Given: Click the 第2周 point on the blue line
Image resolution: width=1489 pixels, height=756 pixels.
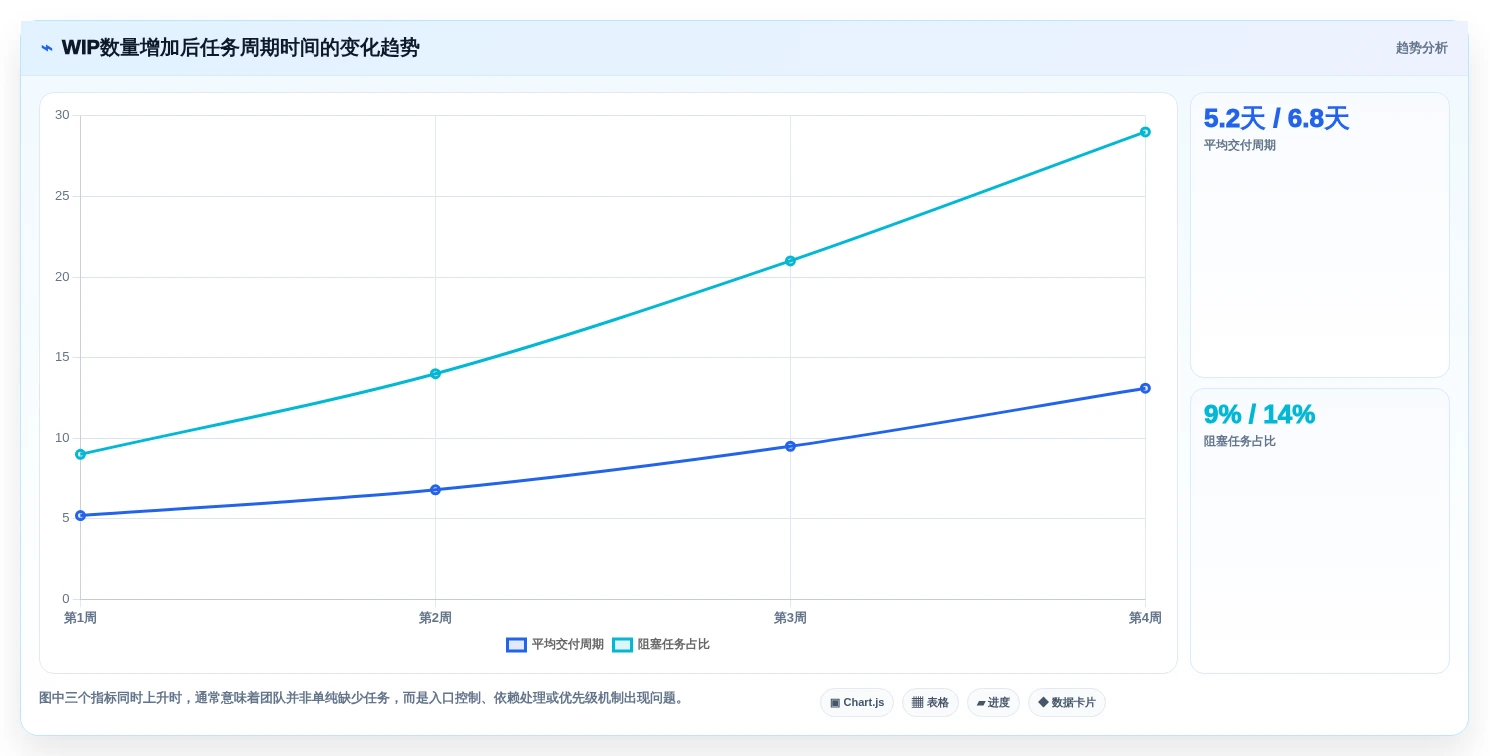Looking at the screenshot, I should tap(435, 490).
